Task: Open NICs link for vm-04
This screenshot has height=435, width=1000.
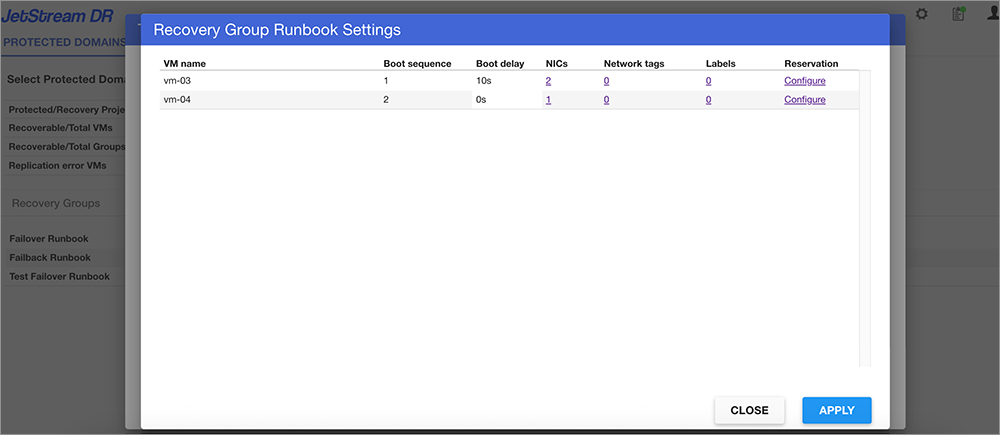Action: coord(548,100)
